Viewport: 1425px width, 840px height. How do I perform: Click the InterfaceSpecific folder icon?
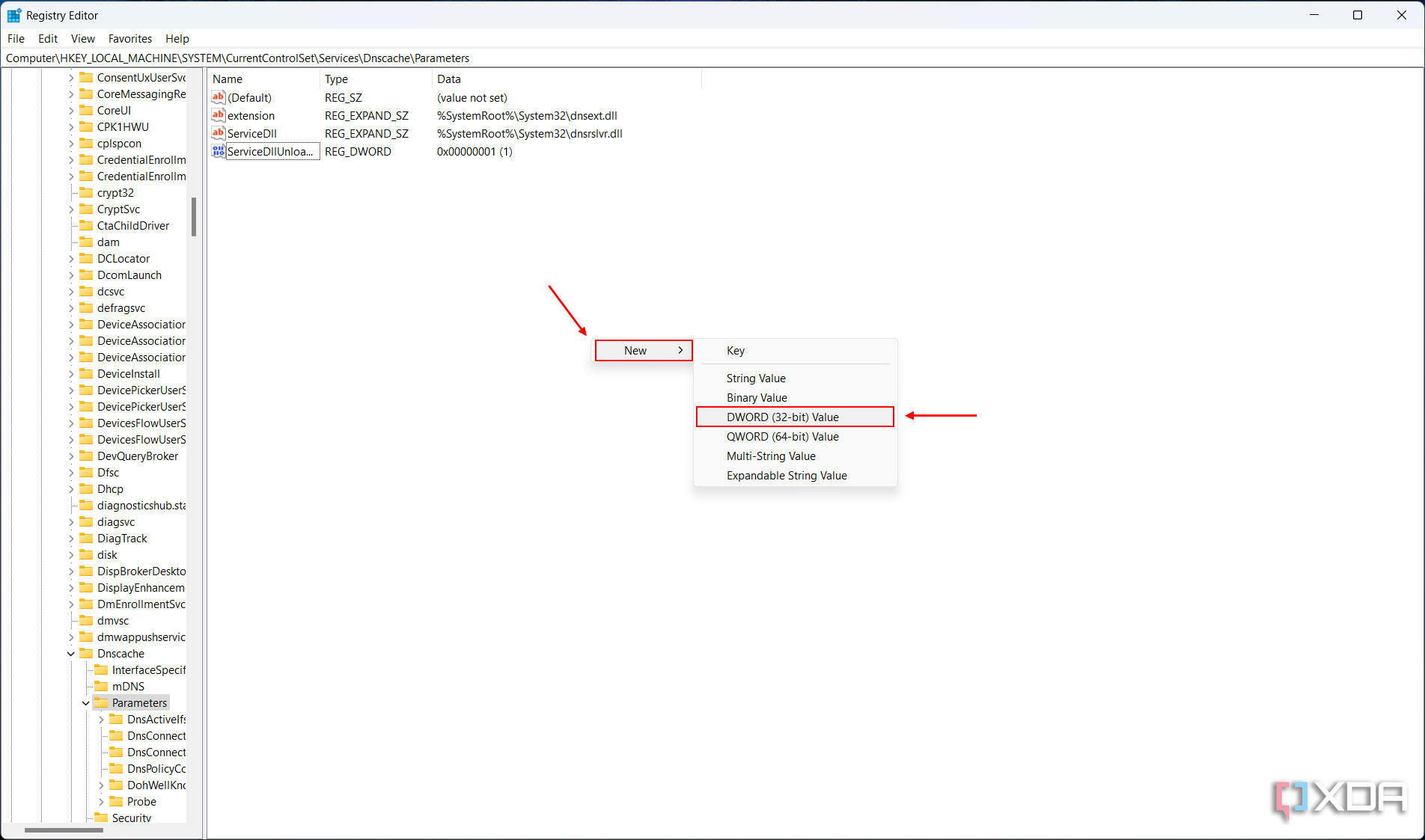(101, 669)
